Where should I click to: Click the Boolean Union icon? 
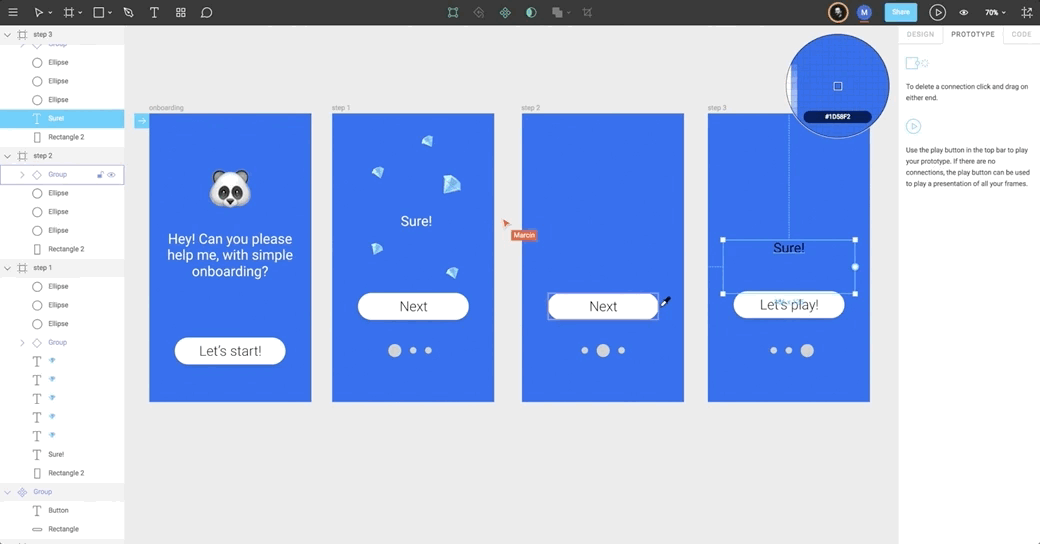[x=557, y=13]
